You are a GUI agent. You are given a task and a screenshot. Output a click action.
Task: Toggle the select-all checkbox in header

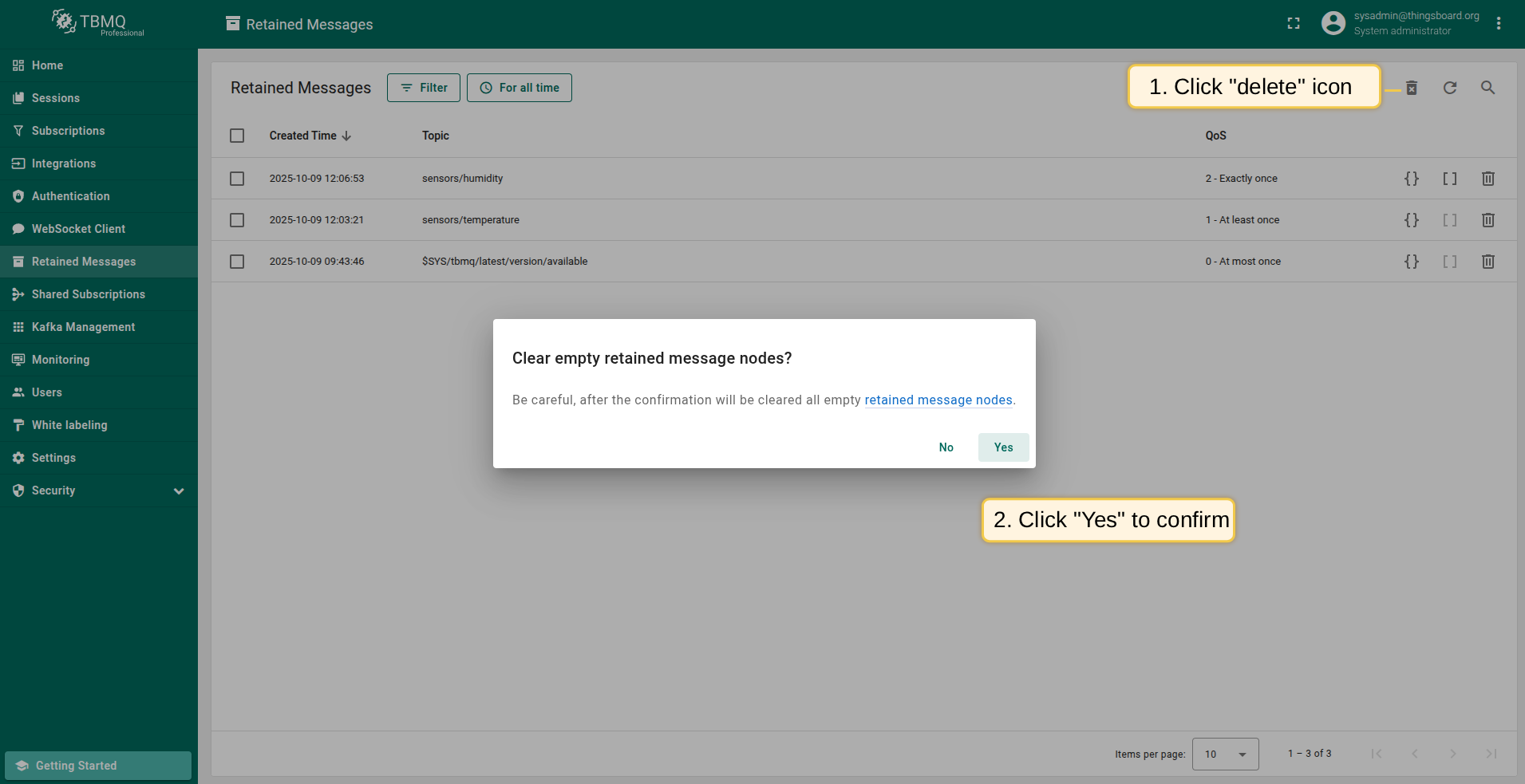tap(237, 136)
